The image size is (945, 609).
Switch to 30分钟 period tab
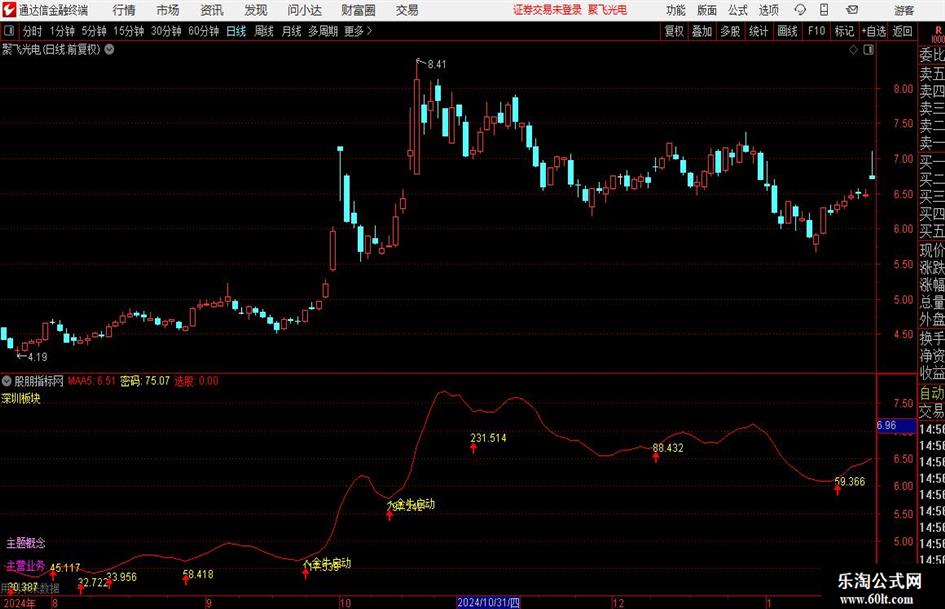166,31
